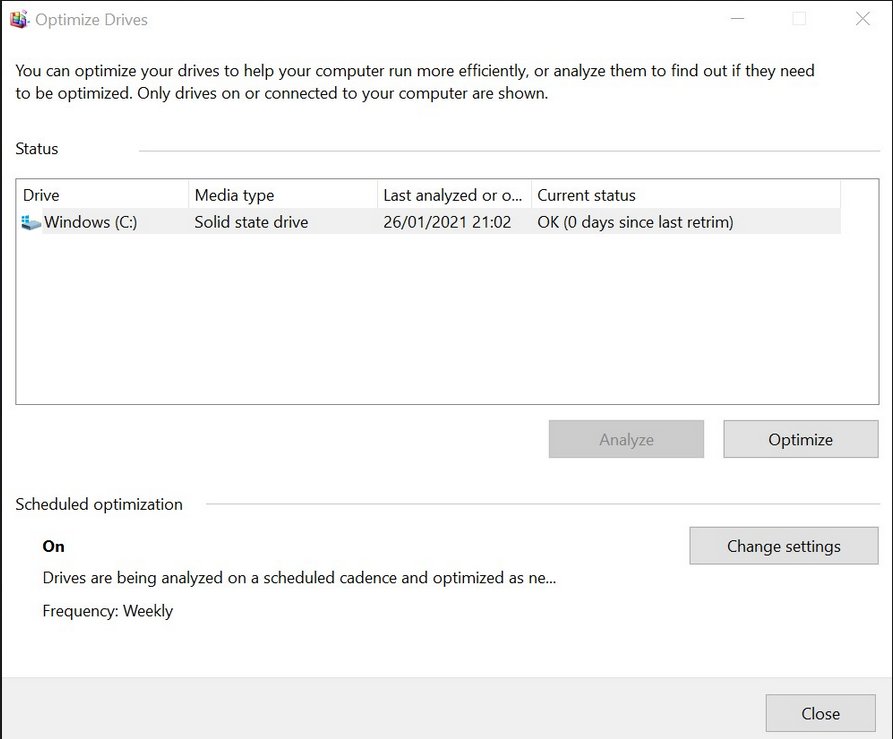Sort by the Media type column header

pyautogui.click(x=283, y=195)
